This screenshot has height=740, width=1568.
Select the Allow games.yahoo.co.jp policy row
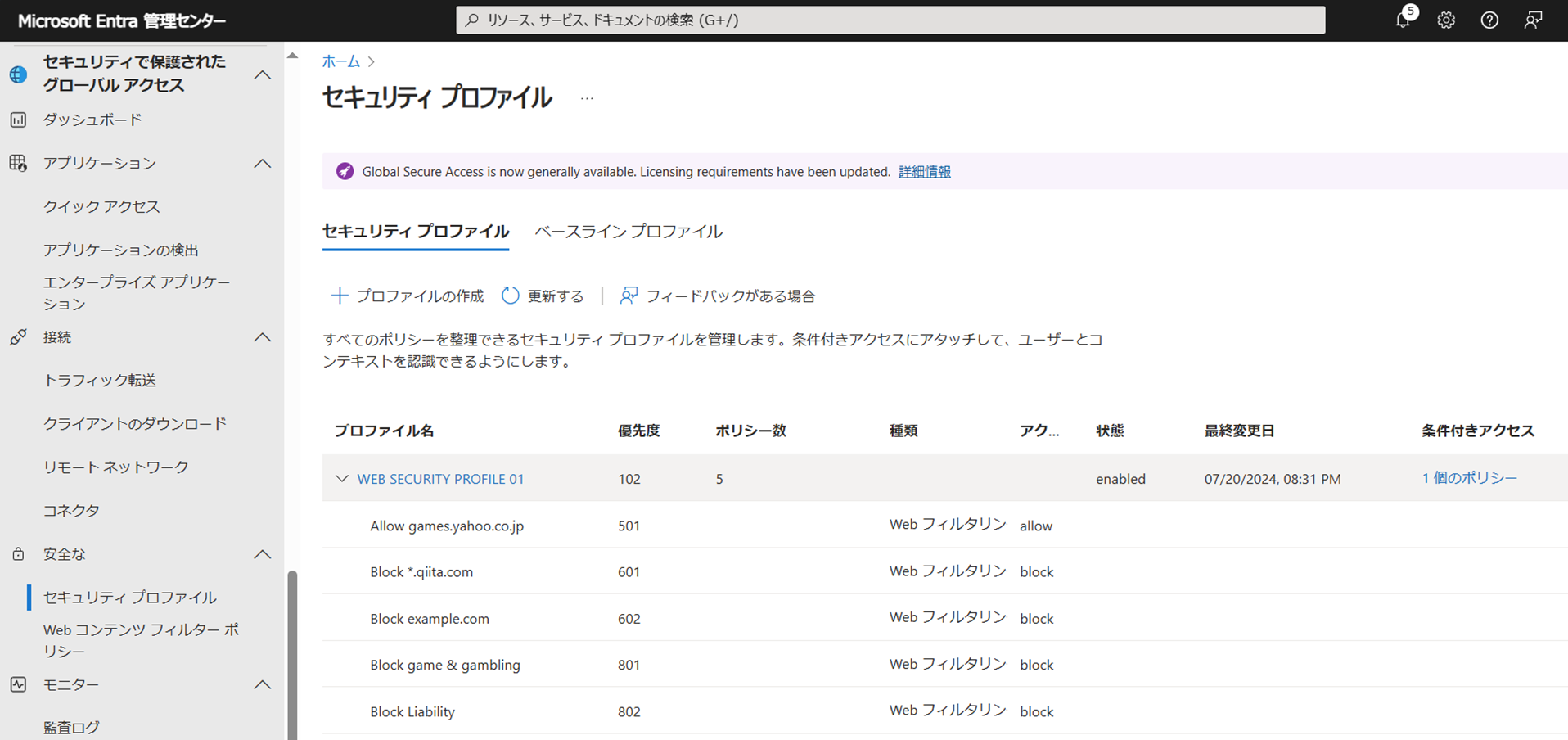(x=944, y=525)
